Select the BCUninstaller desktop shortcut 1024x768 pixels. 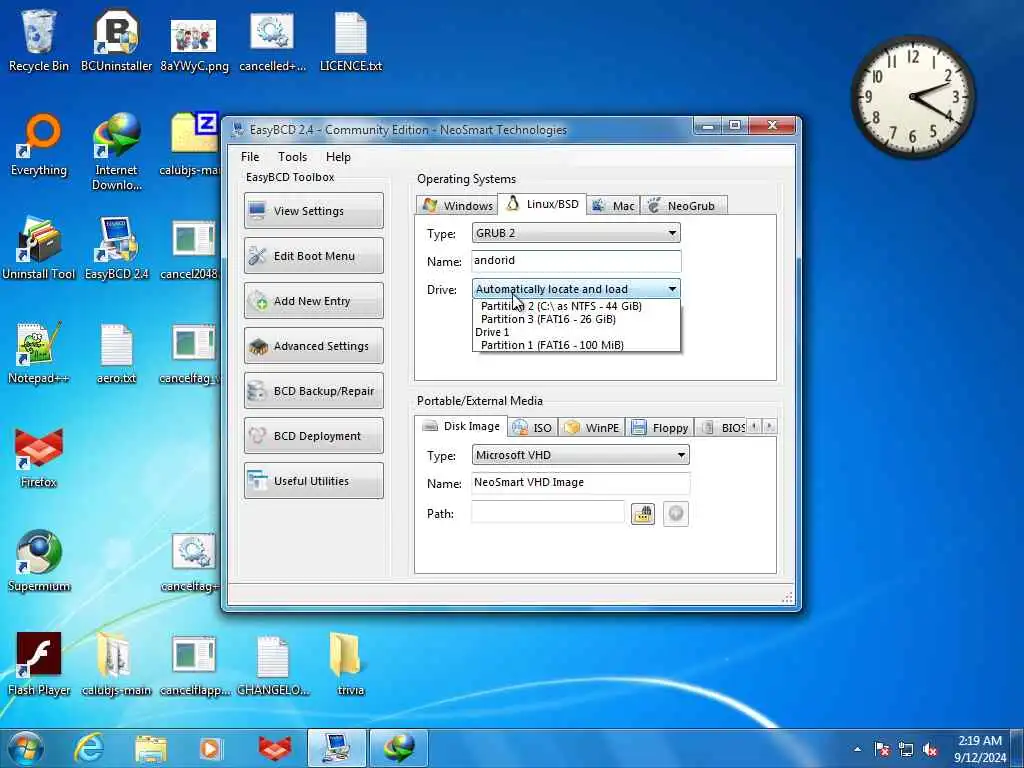pyautogui.click(x=116, y=42)
